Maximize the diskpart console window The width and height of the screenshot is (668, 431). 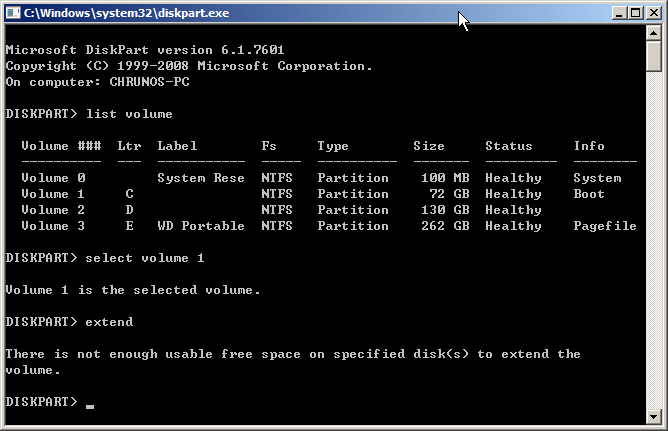(634, 13)
